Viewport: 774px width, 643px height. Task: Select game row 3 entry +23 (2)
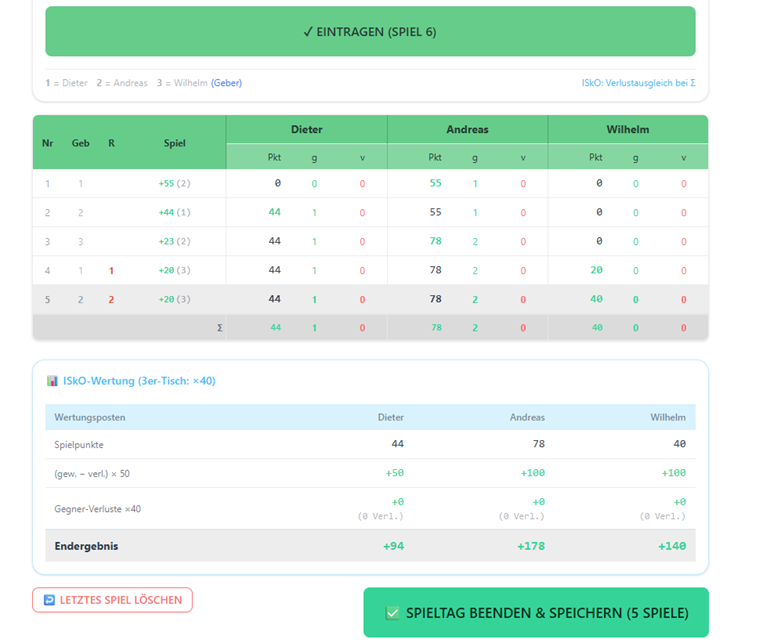pos(174,241)
